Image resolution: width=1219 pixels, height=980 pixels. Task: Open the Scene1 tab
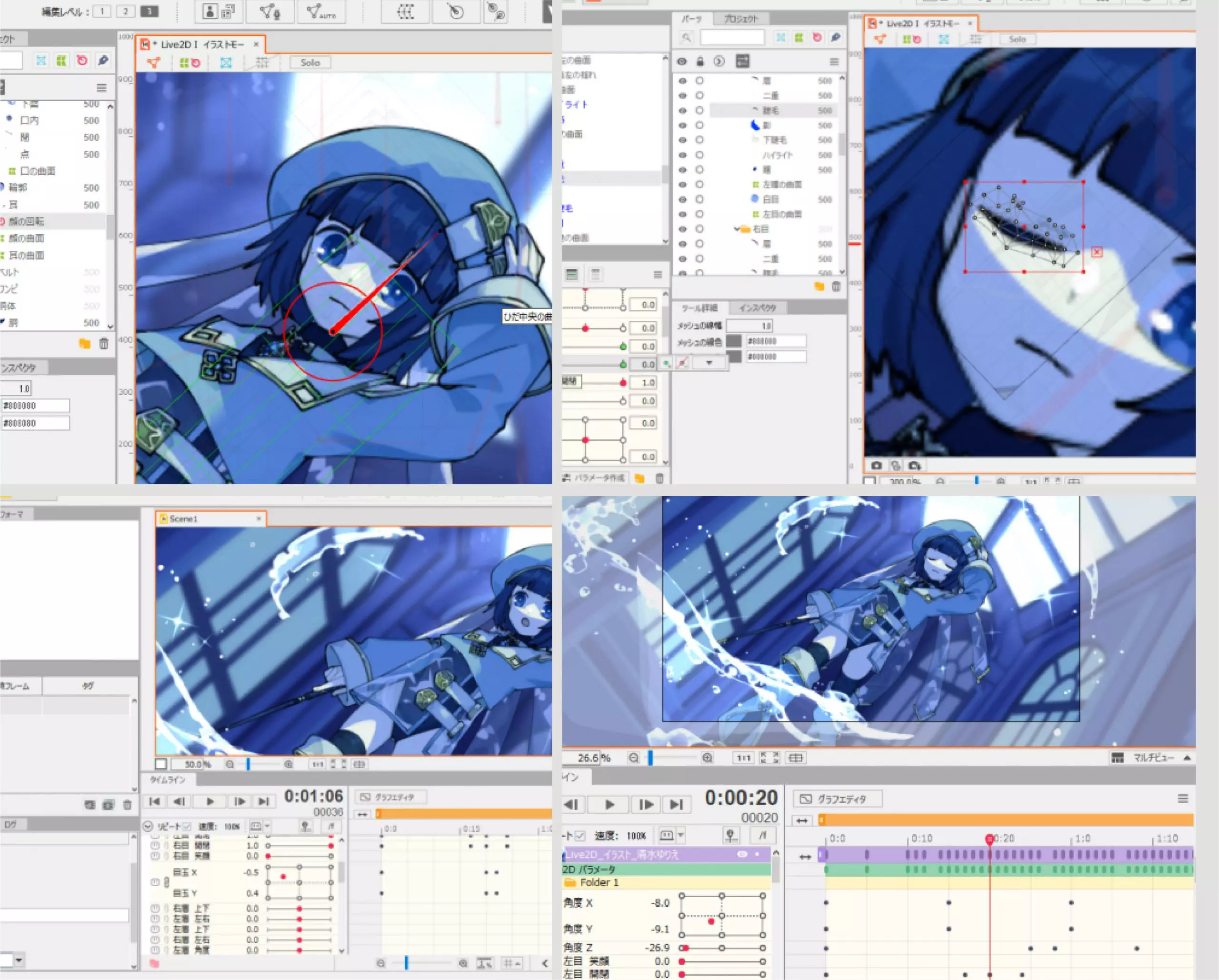coord(210,519)
